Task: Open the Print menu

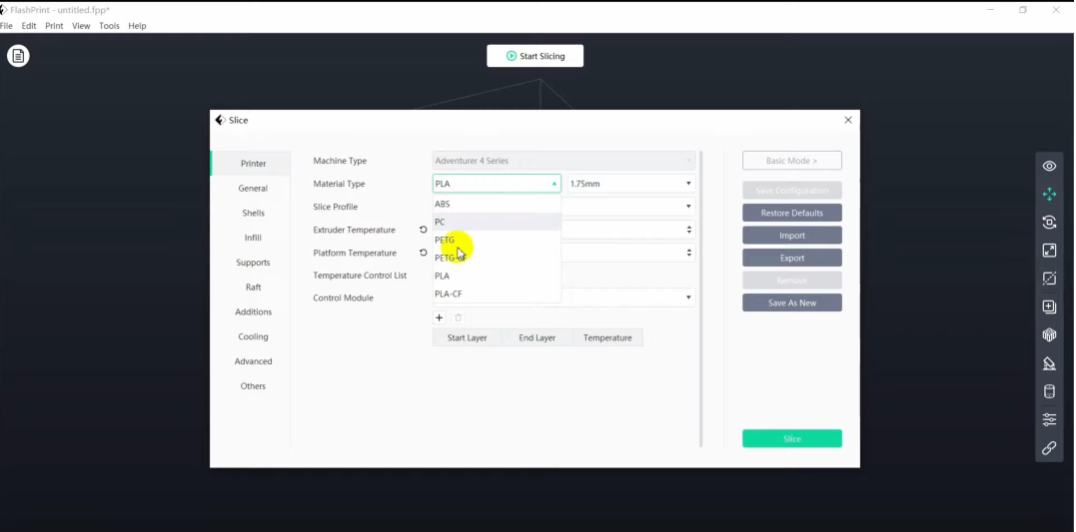Action: pos(54,26)
